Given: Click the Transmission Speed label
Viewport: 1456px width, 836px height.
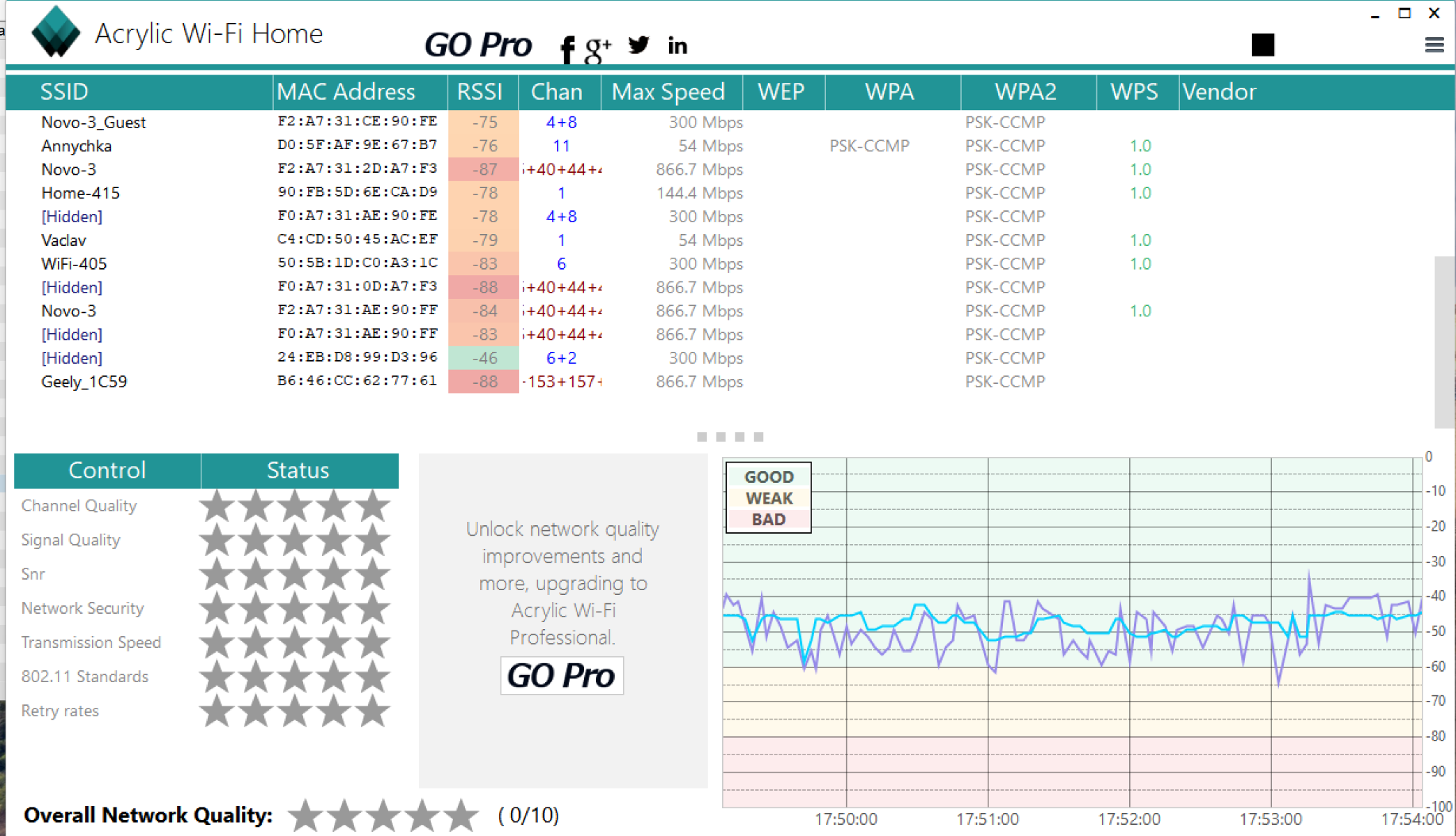Looking at the screenshot, I should click(x=91, y=642).
